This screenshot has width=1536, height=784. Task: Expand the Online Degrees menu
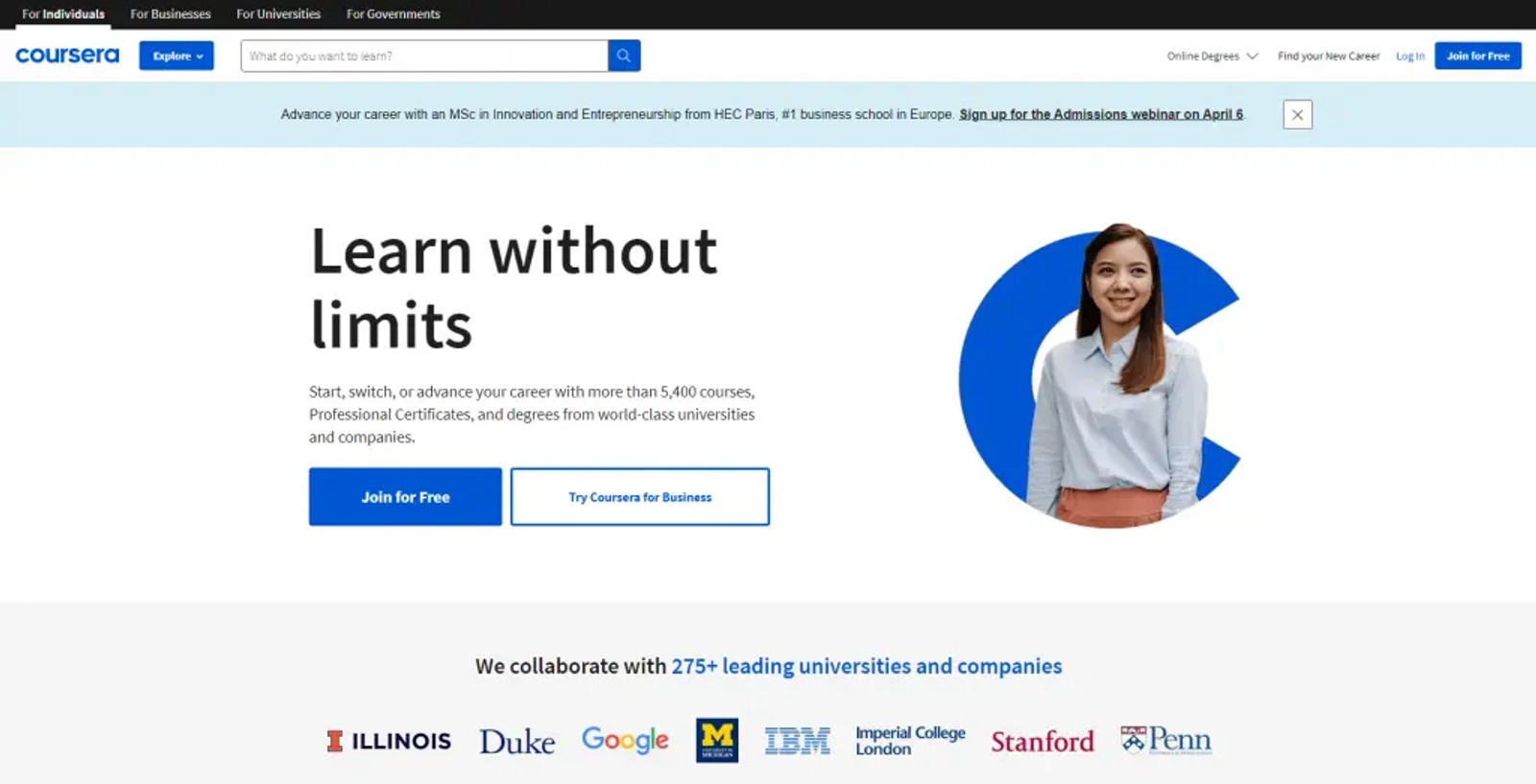click(x=1212, y=56)
